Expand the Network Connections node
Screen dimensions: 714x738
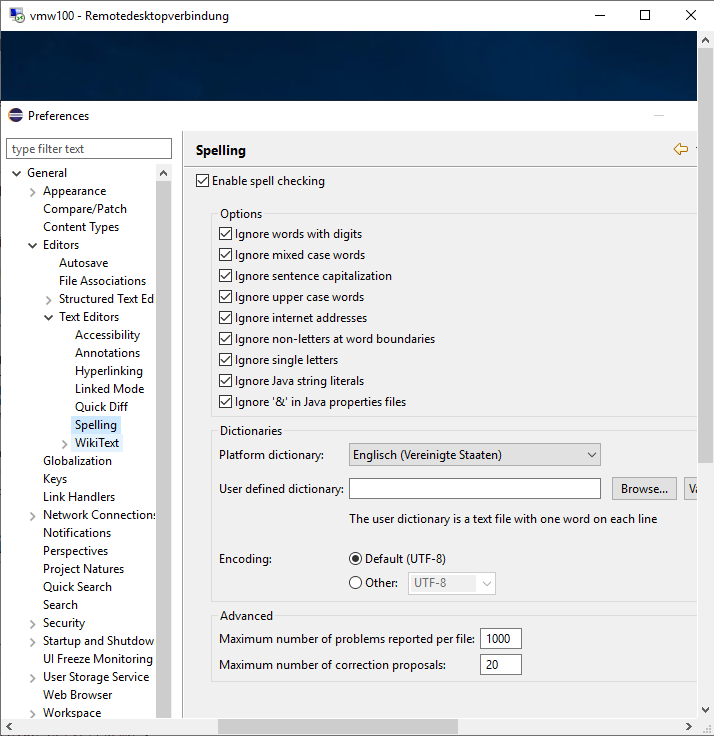click(x=33, y=516)
